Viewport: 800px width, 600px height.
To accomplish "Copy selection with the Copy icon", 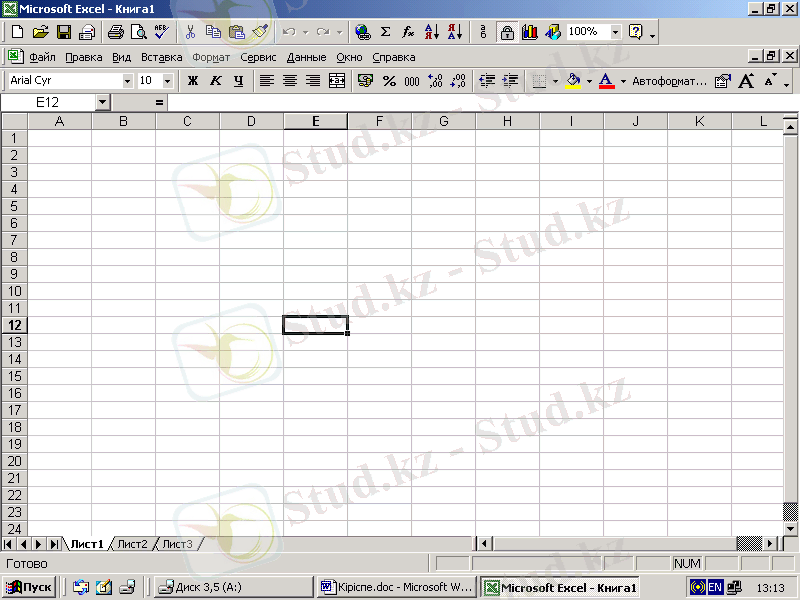I will pyautogui.click(x=213, y=32).
